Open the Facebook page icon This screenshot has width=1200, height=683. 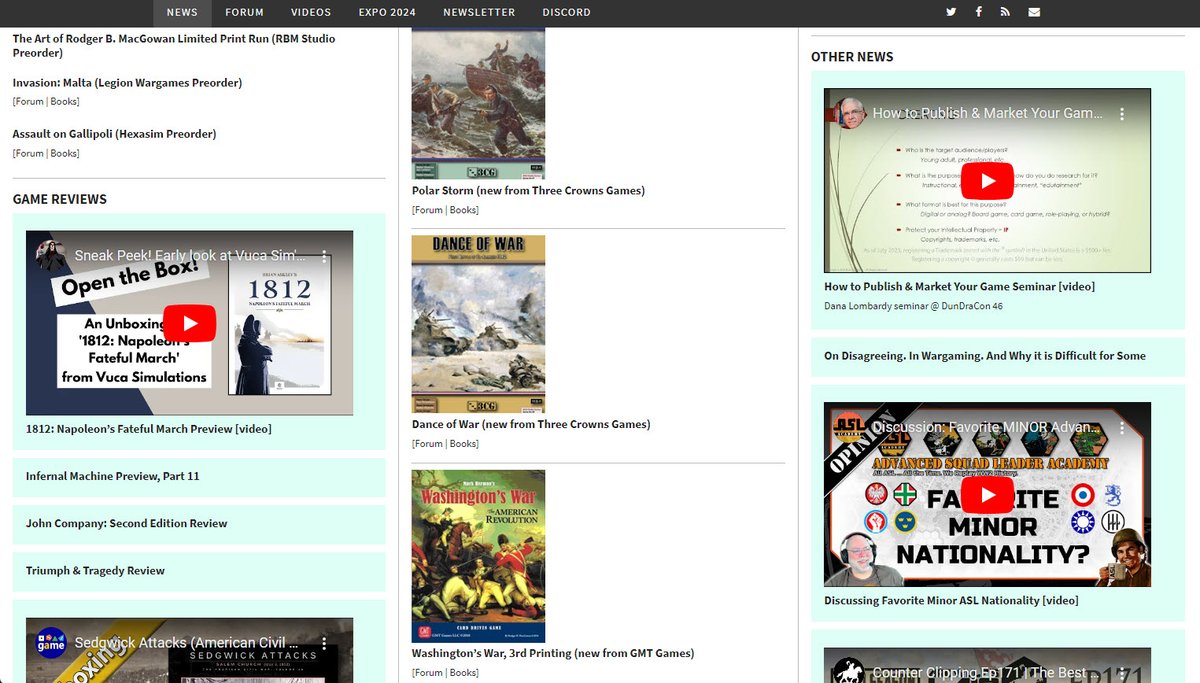click(x=978, y=11)
